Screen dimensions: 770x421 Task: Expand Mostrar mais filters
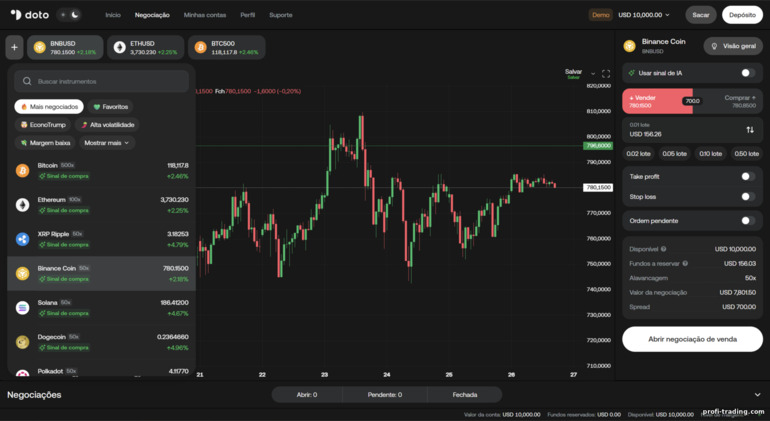[107, 143]
